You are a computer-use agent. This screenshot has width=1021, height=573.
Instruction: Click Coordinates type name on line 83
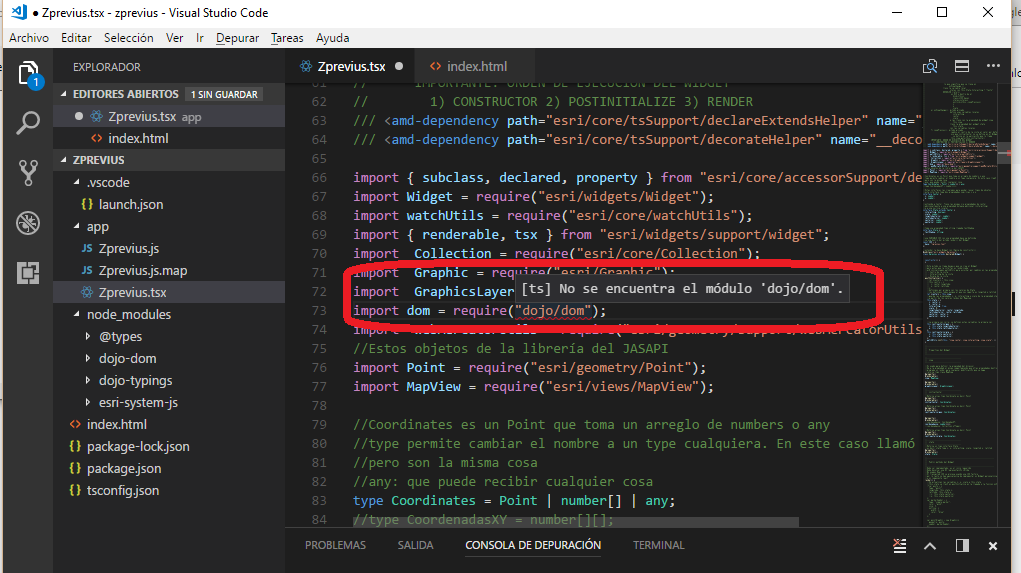click(434, 501)
